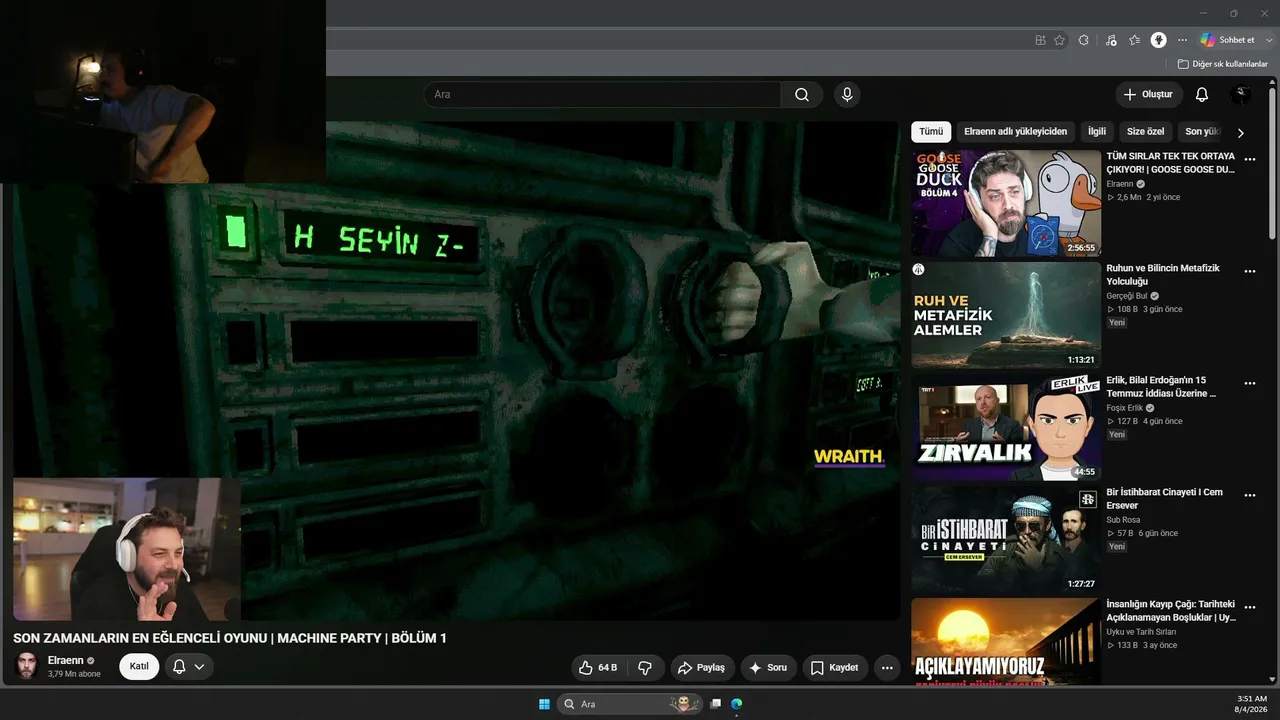Click the Edge icon on the taskbar
Viewport: 1280px width, 720px height.
tap(737, 704)
